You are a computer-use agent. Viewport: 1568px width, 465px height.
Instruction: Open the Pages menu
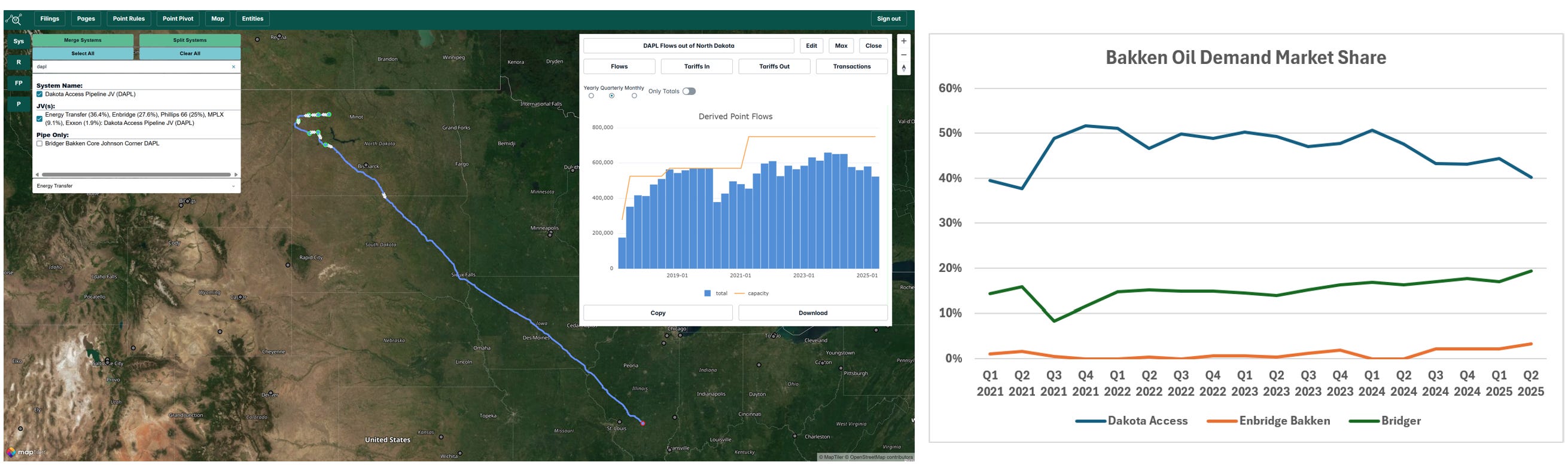[x=86, y=19]
